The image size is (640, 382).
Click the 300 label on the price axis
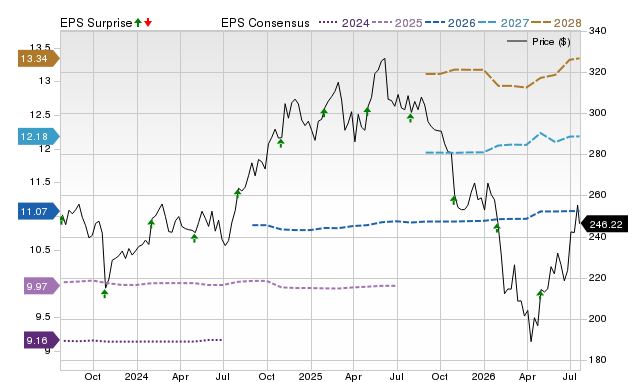pos(598,113)
